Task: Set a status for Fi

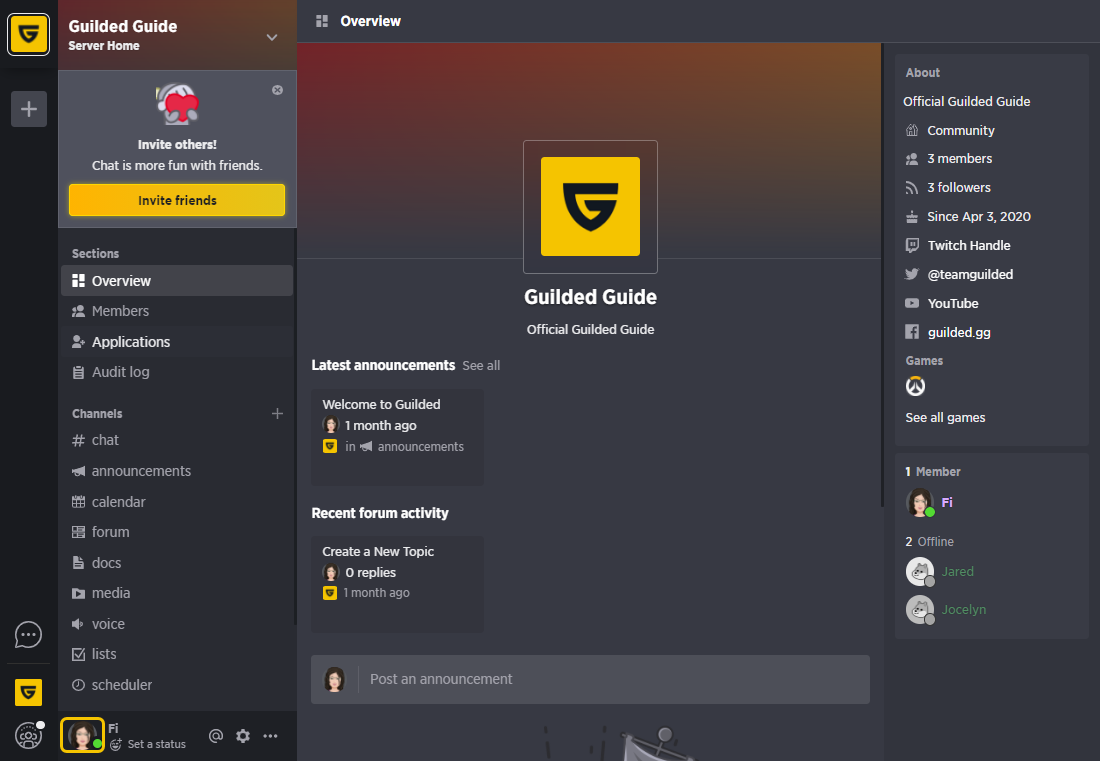Action: pyautogui.click(x=156, y=744)
